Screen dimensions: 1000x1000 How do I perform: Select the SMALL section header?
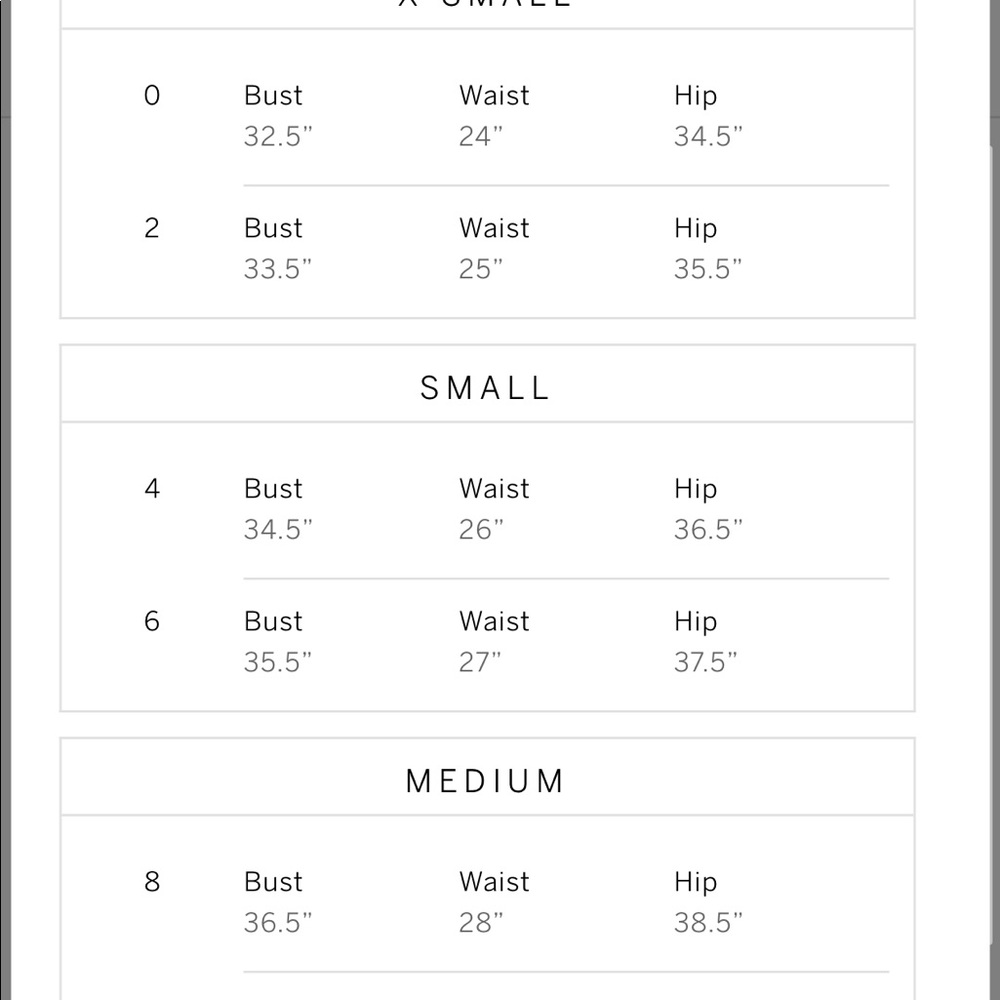tap(485, 388)
